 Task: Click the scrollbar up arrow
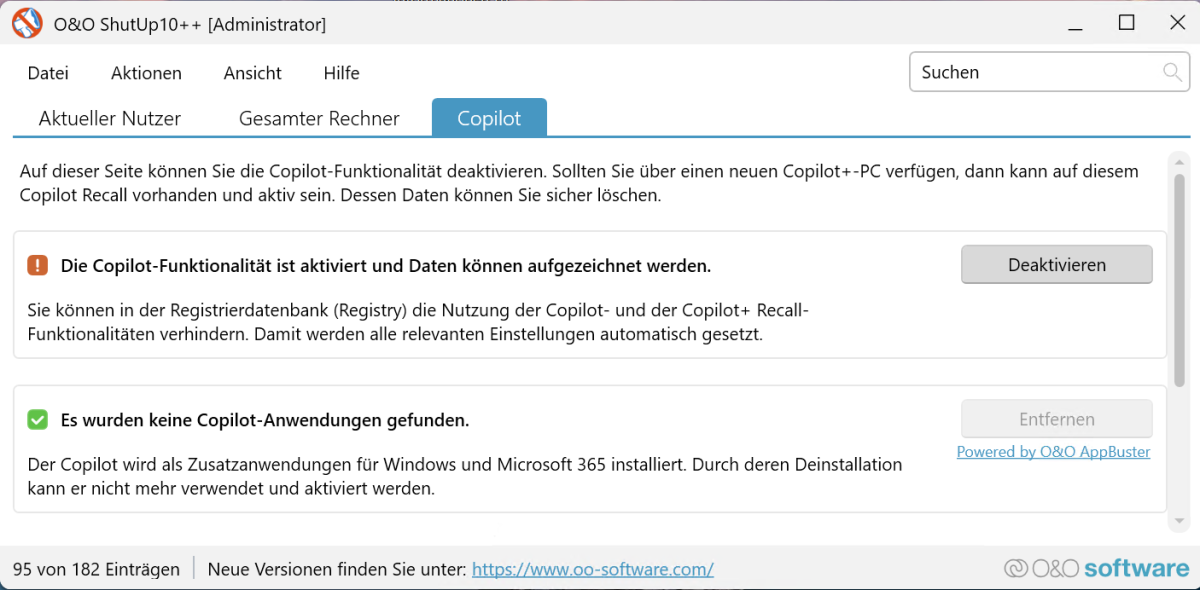[x=1180, y=161]
